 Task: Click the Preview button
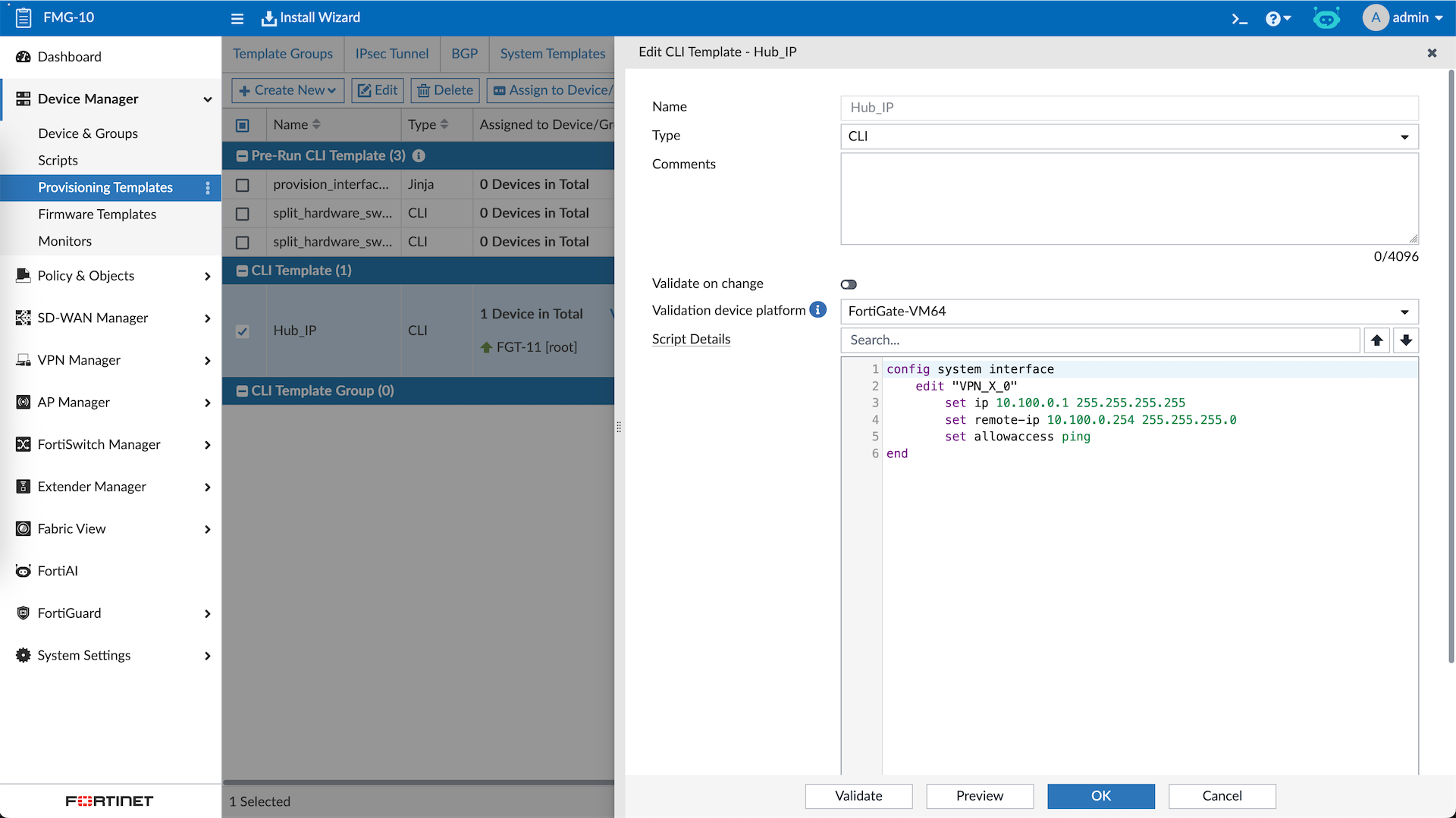point(979,796)
